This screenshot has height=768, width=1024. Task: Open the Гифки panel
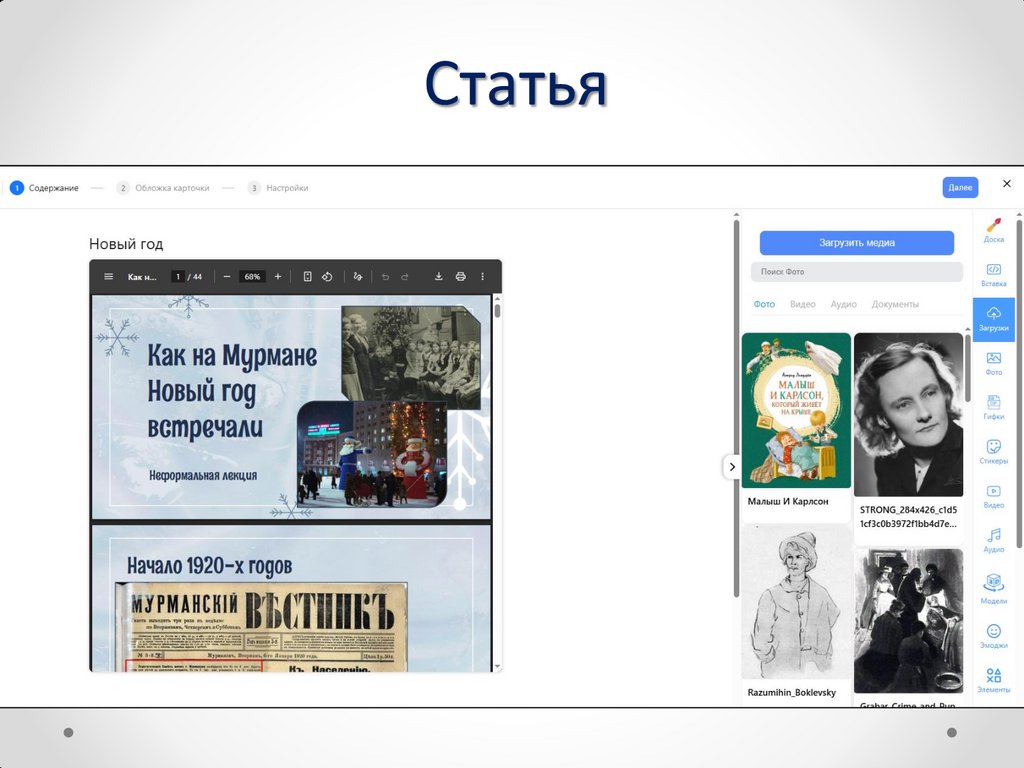coord(993,408)
